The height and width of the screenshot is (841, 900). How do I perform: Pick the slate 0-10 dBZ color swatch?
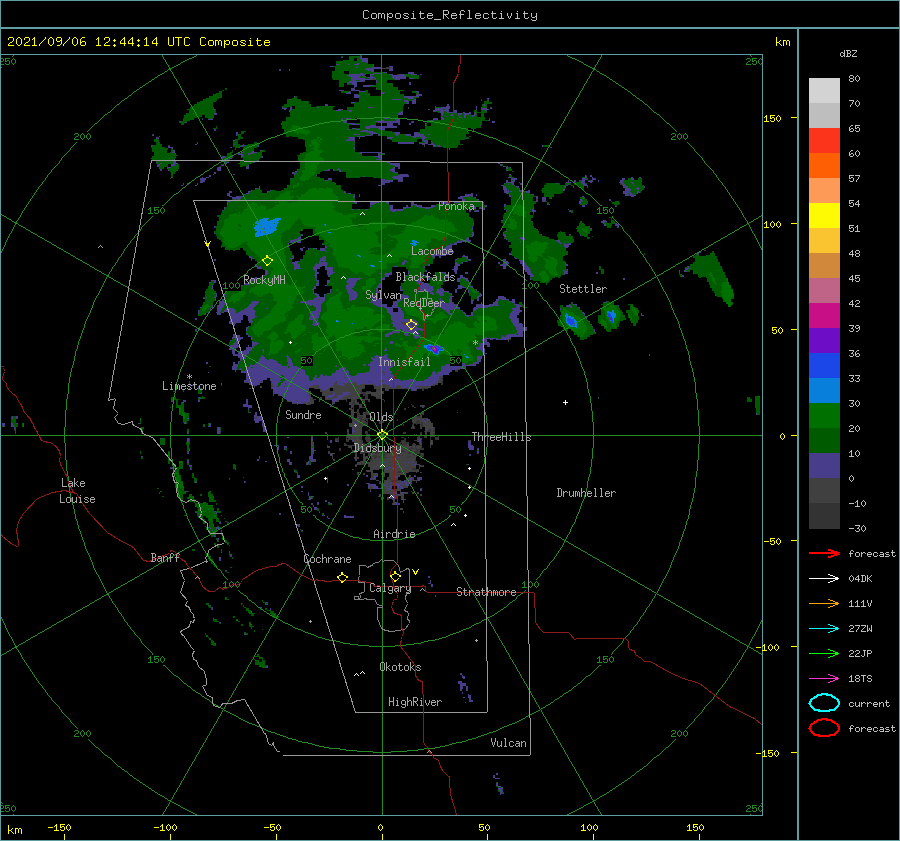(824, 466)
